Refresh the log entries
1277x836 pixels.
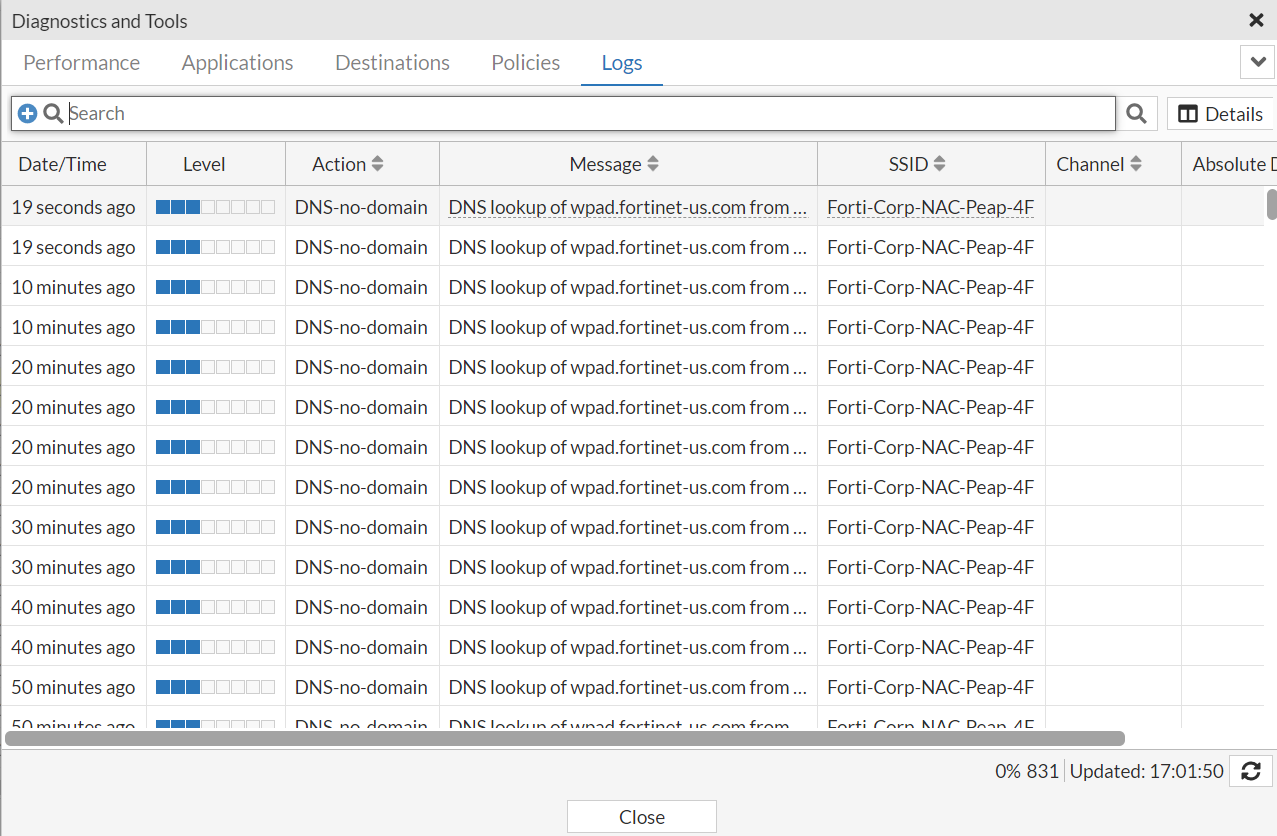click(1251, 771)
